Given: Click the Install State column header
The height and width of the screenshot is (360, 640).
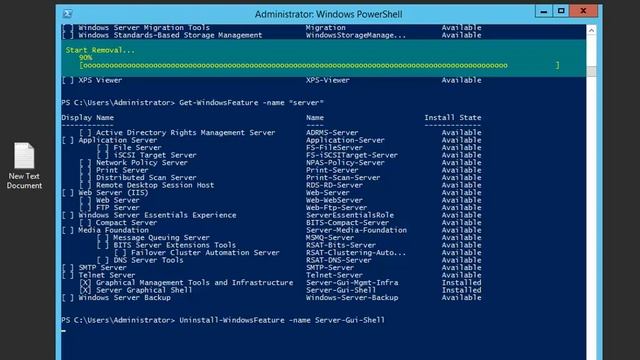Looking at the screenshot, I should (453, 118).
